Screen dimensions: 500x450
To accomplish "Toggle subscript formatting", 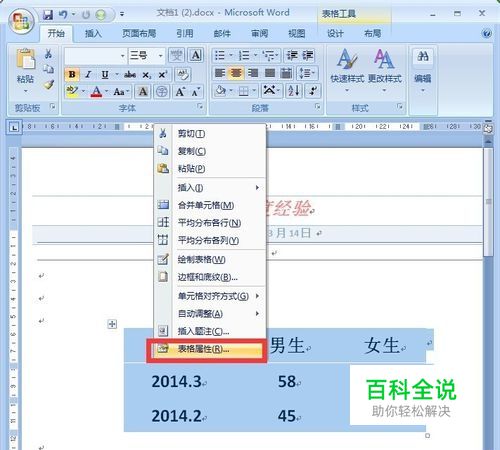I will coord(147,75).
